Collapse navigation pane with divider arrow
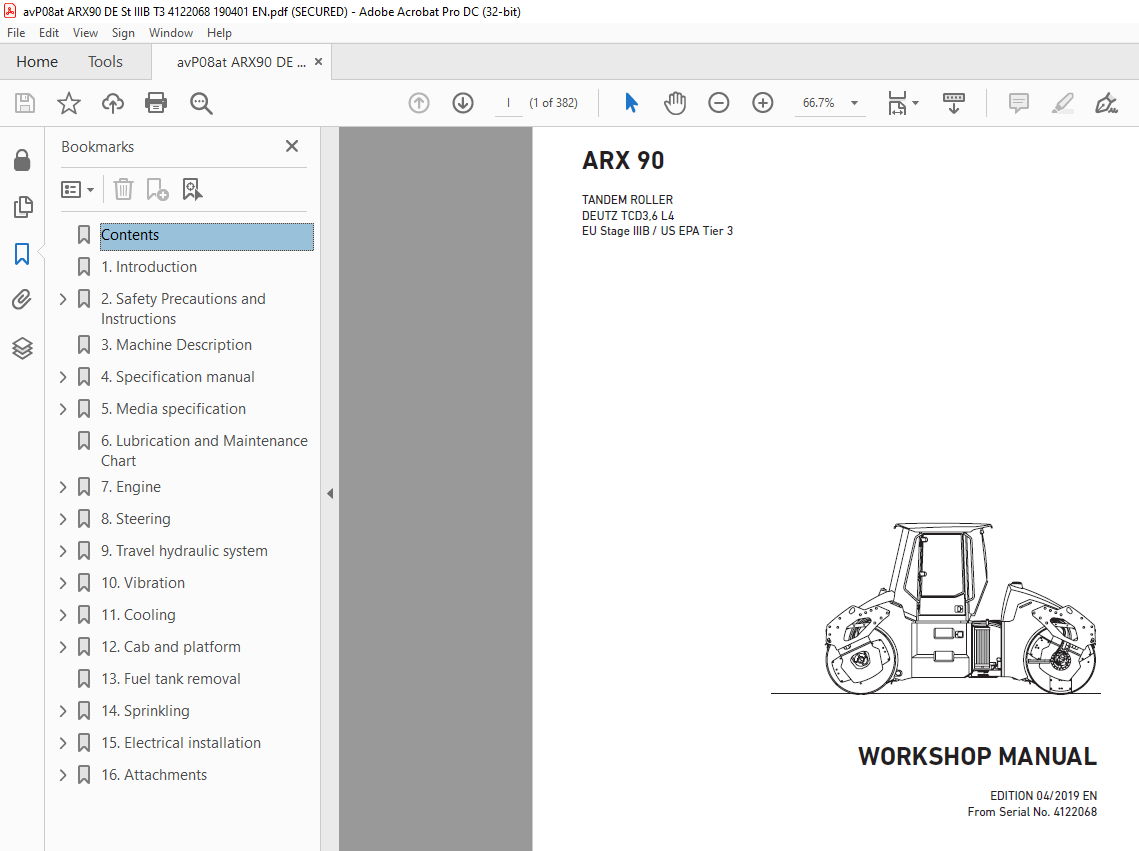This screenshot has height=851, width=1139. pos(330,494)
